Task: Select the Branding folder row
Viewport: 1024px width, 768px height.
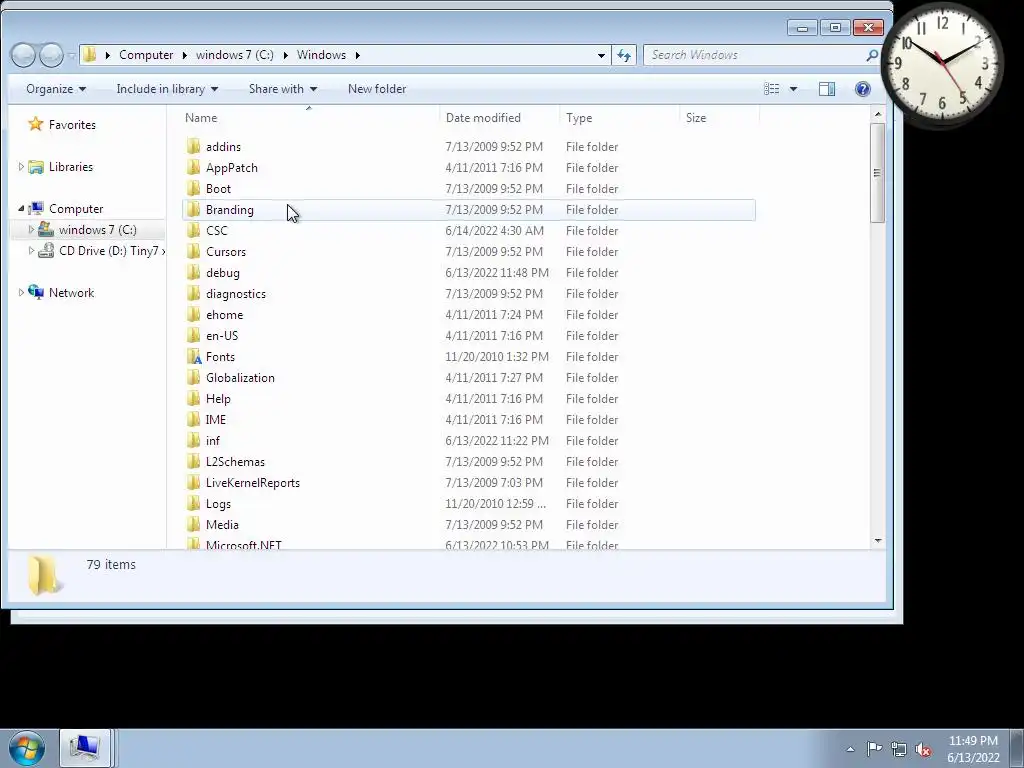Action: point(468,210)
